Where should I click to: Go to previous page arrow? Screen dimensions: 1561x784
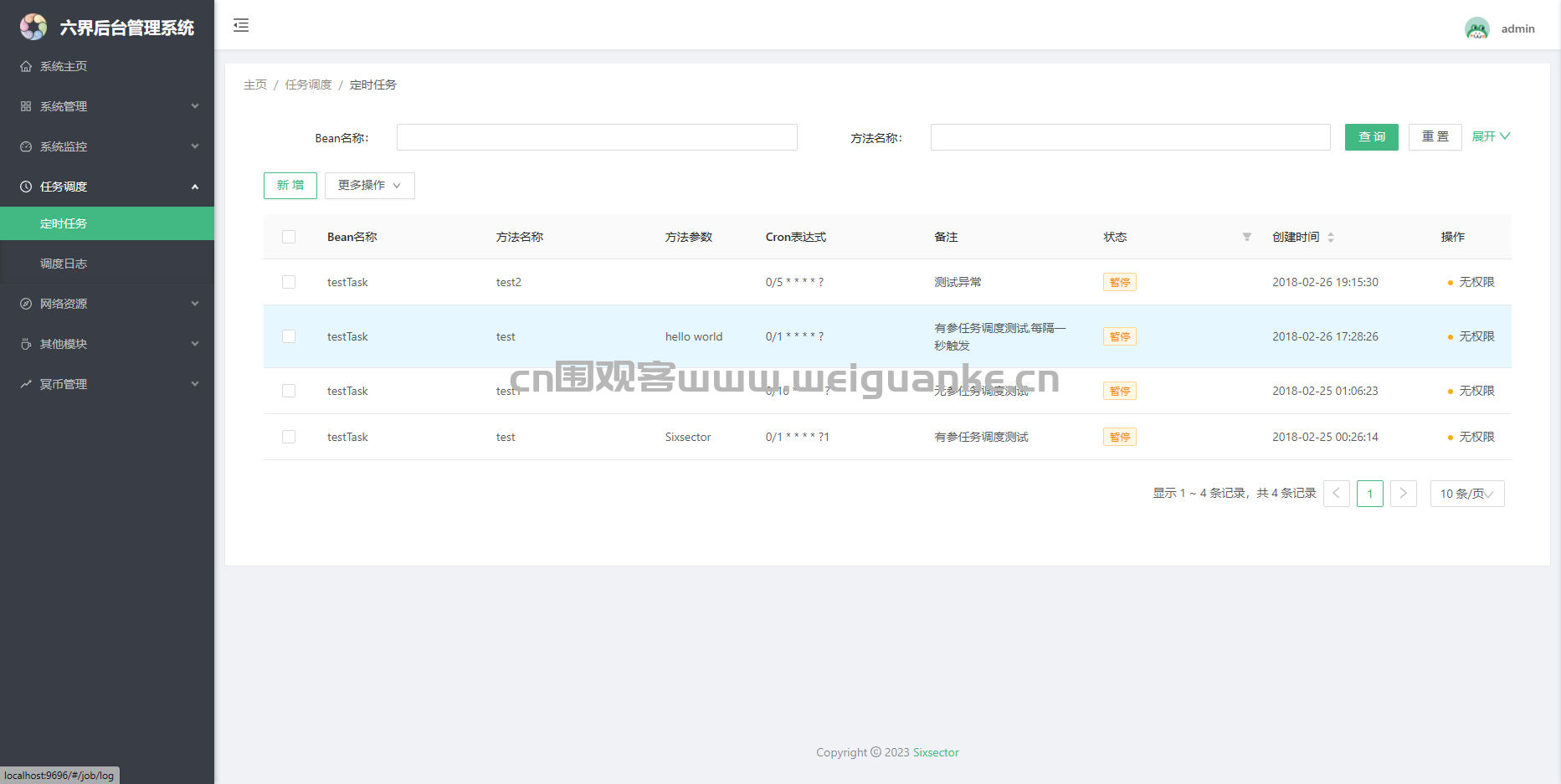[1337, 494]
